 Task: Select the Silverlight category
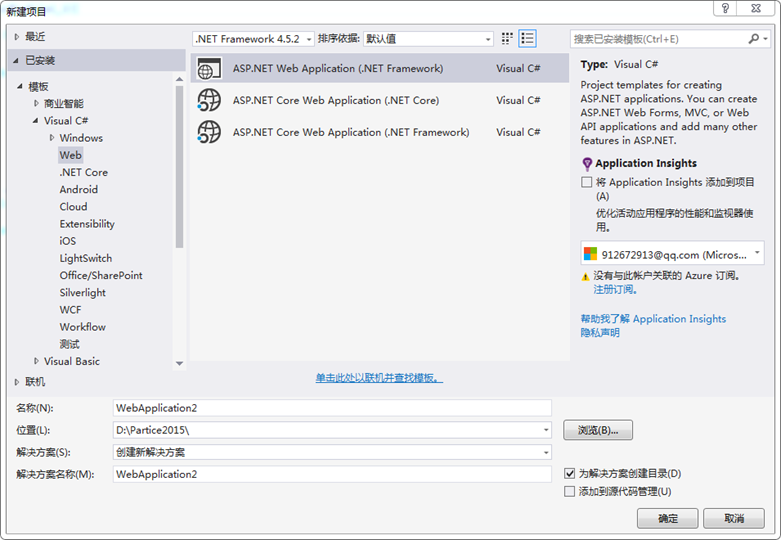coord(83,292)
